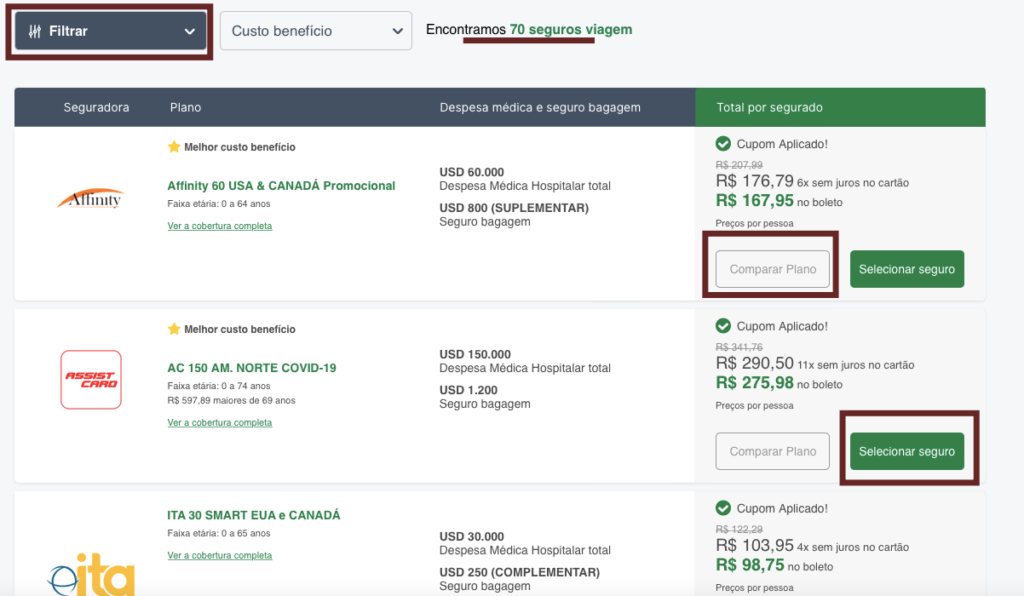Click the R$ 98,75 boleto price
This screenshot has width=1024, height=596.
[x=750, y=565]
